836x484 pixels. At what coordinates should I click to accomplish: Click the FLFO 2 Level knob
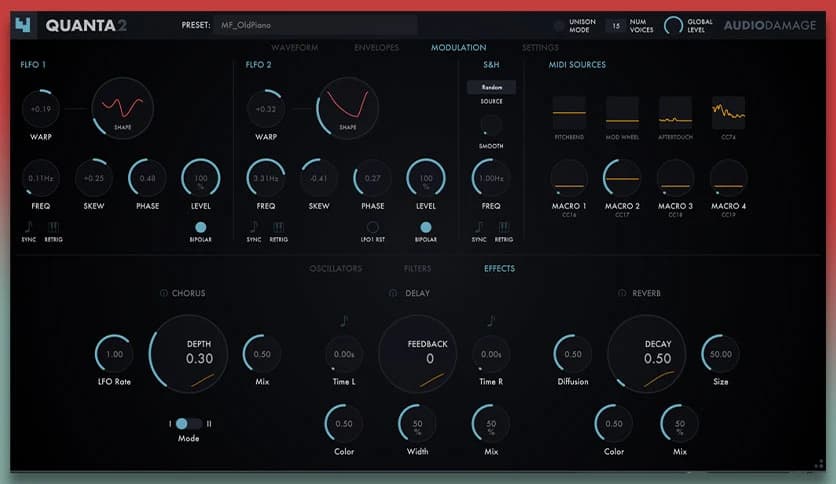point(425,178)
